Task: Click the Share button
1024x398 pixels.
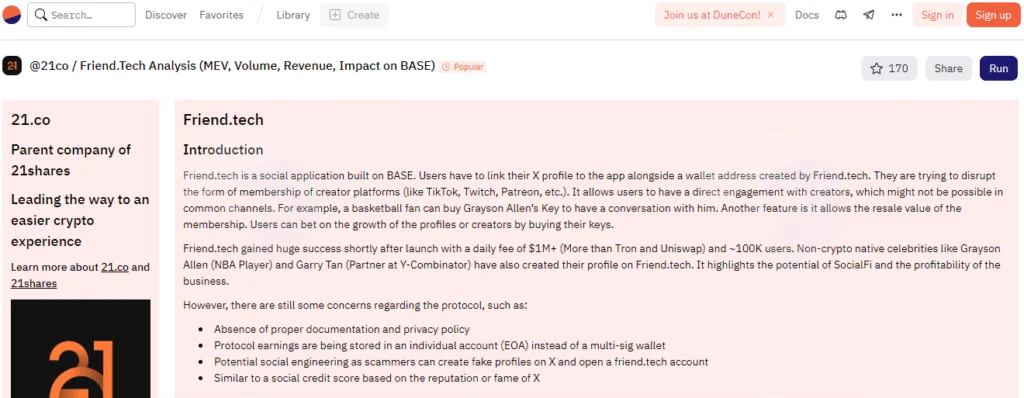Action: pos(948,69)
